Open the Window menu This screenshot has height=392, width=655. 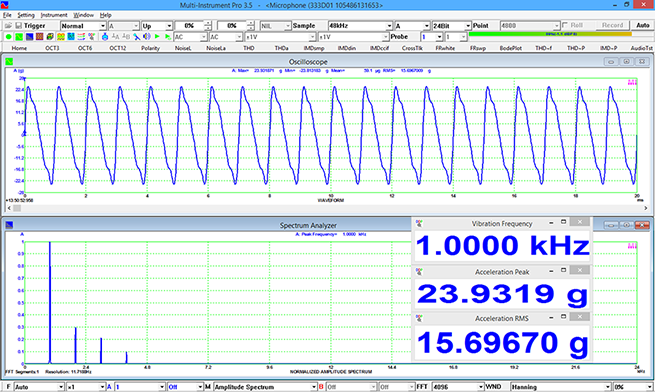tap(84, 15)
